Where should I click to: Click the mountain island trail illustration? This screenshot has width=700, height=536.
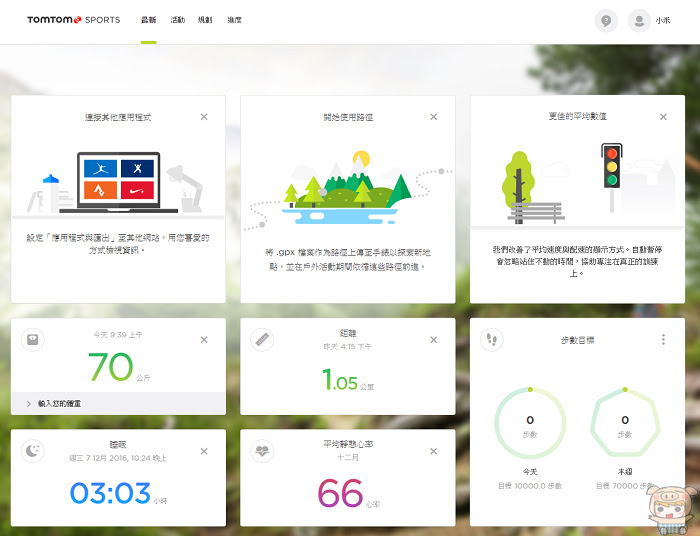348,187
